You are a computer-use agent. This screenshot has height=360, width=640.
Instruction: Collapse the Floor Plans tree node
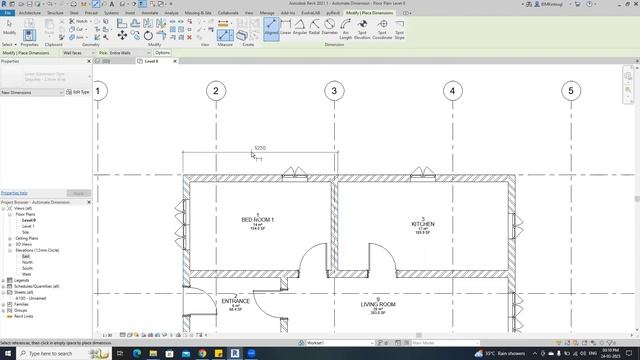coord(10,214)
